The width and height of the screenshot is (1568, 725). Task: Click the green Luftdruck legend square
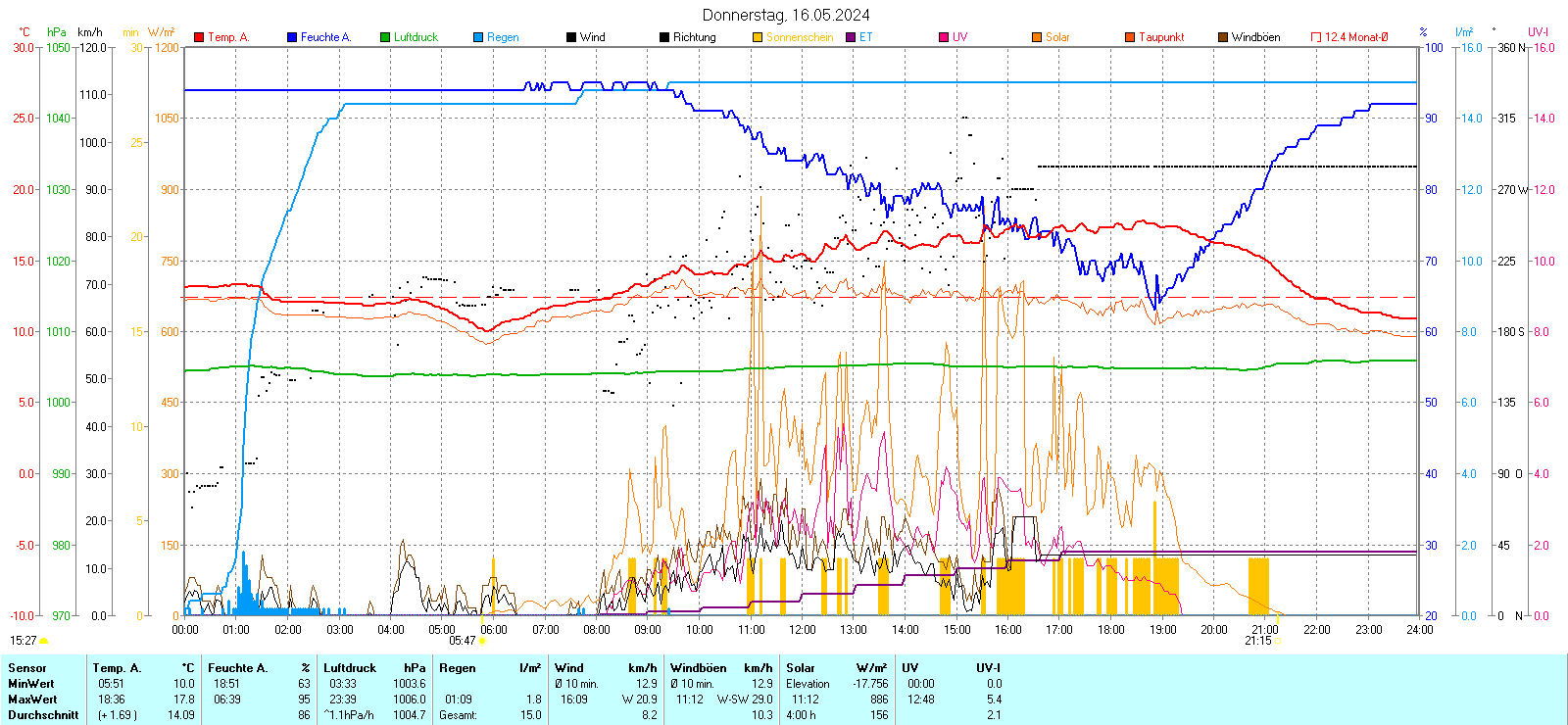385,37
